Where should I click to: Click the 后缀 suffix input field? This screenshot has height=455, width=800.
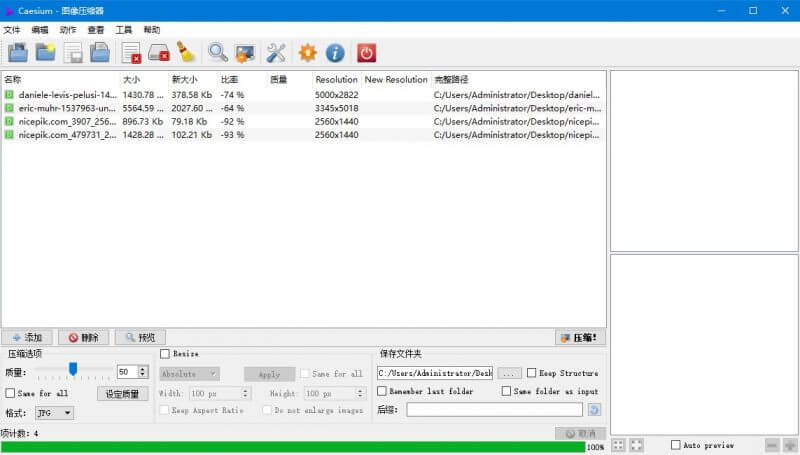(x=494, y=410)
